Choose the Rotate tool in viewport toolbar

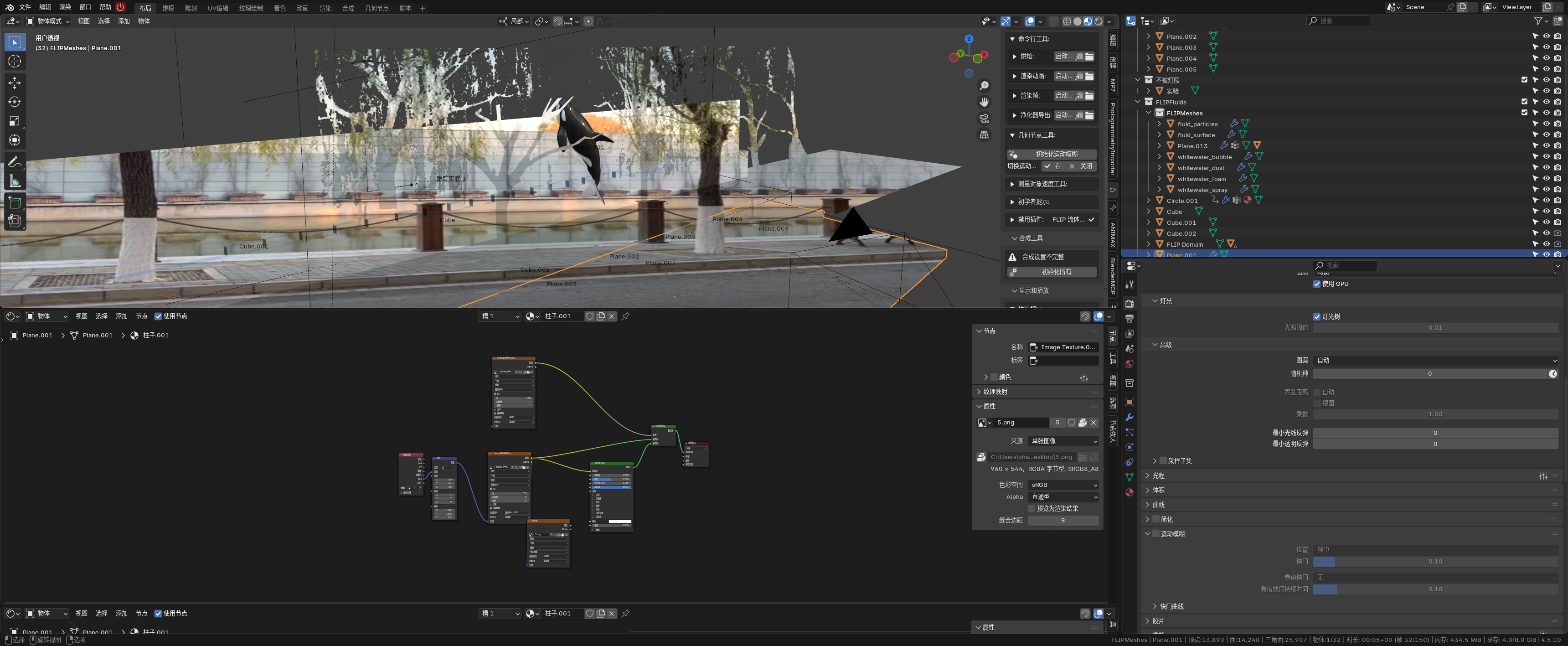pyautogui.click(x=15, y=102)
